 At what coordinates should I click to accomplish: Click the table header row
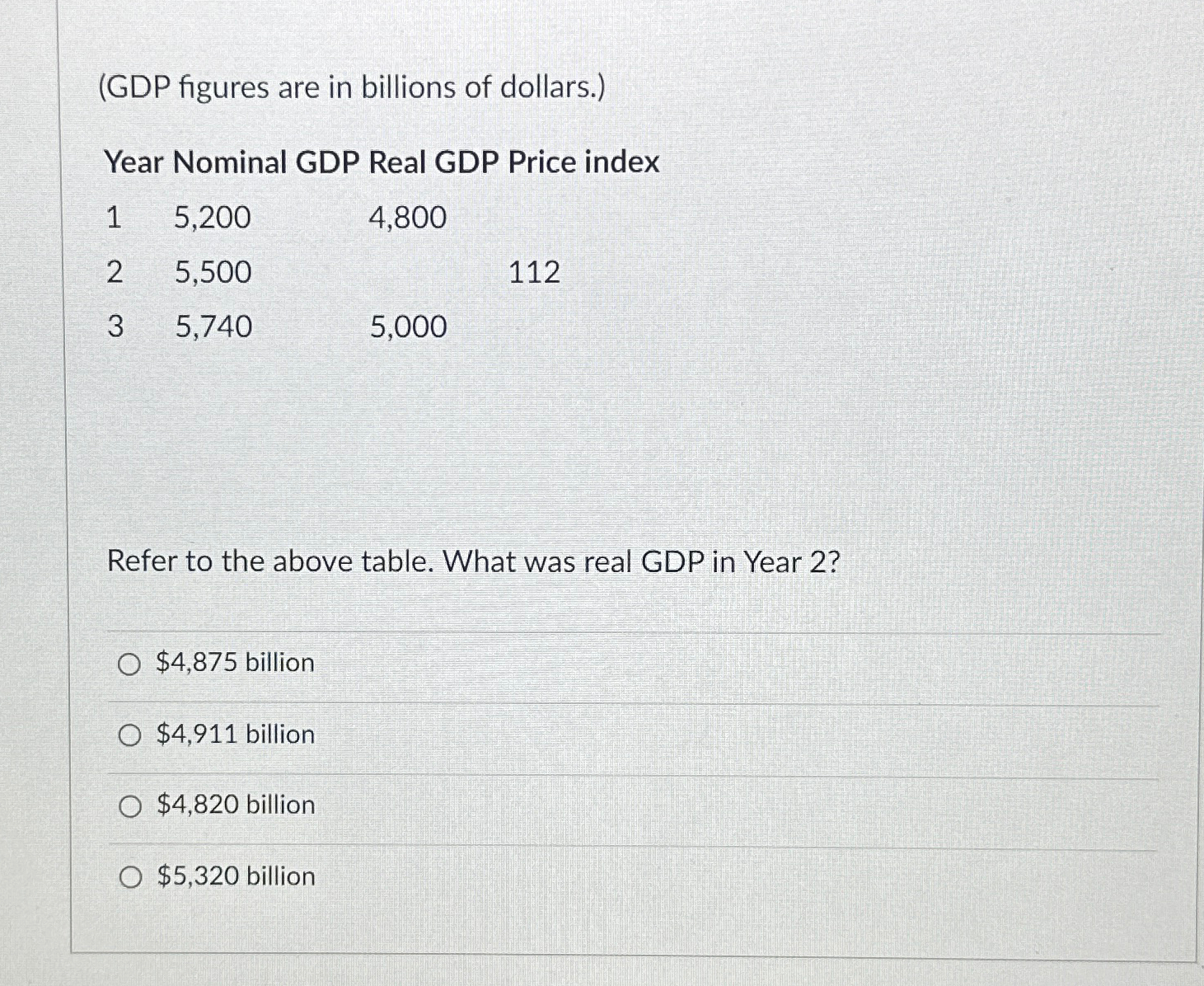pyautogui.click(x=381, y=162)
